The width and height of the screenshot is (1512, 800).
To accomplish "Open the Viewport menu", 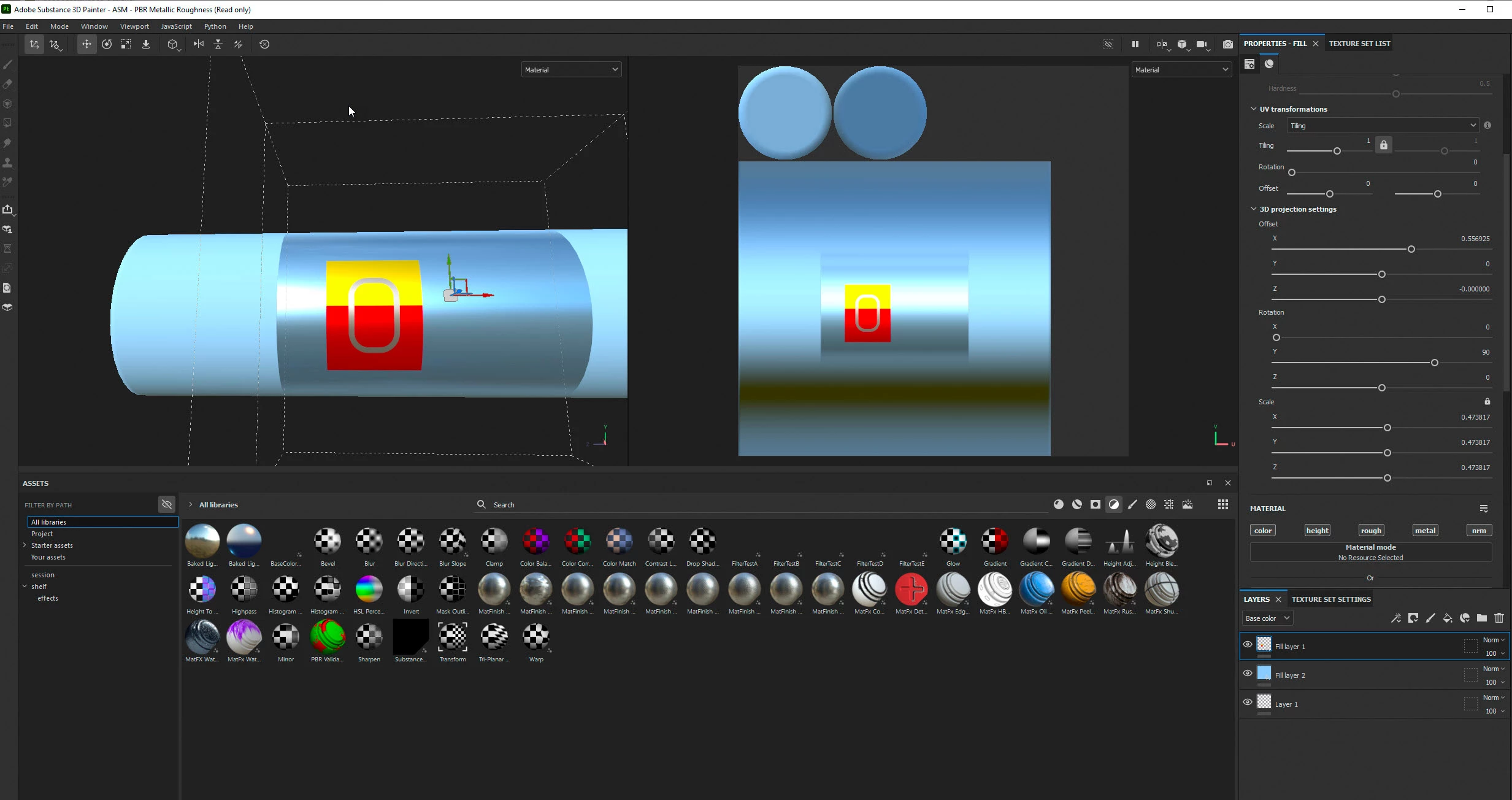I will [x=134, y=26].
